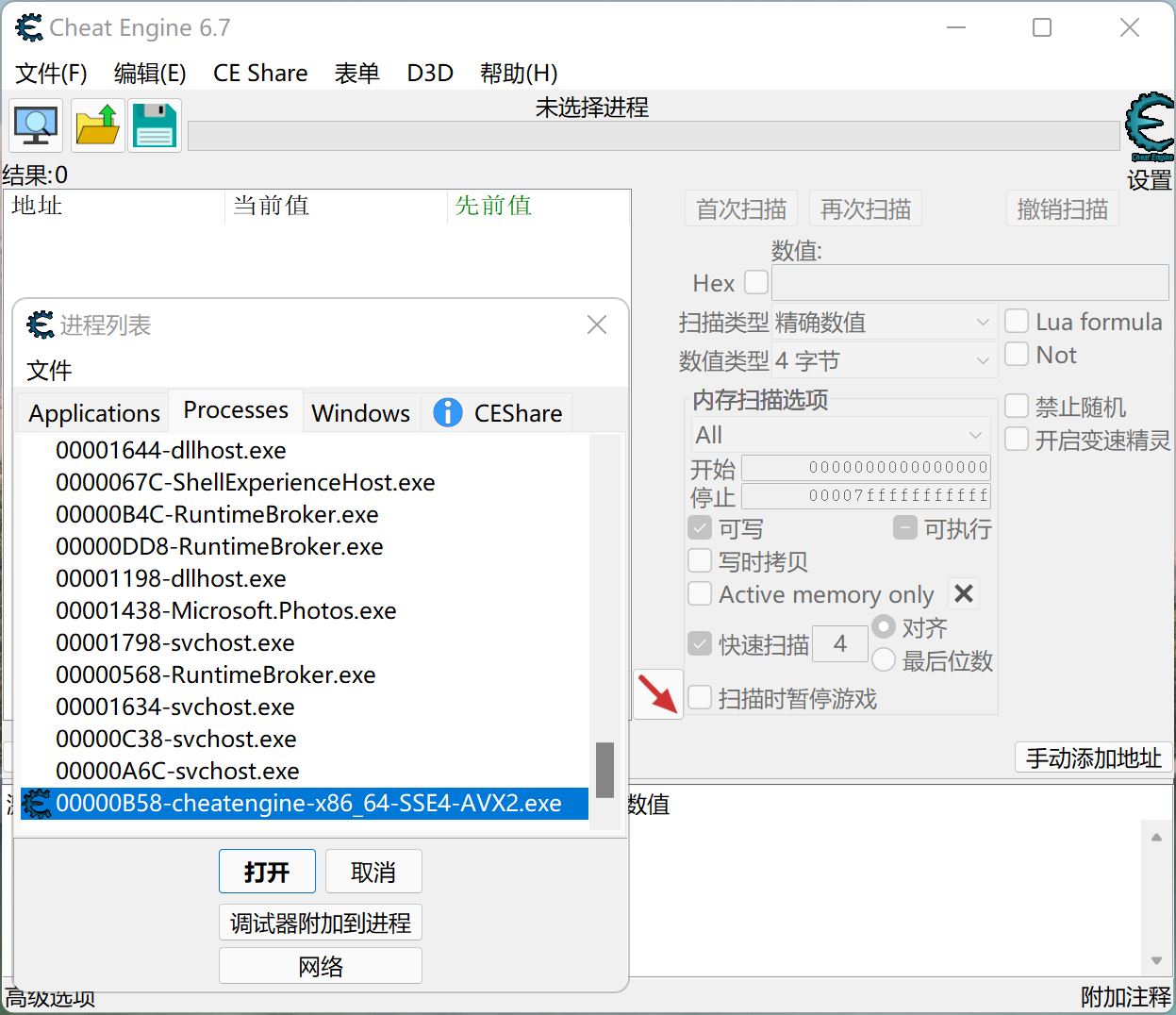Enable 开启变速精灵 speedhack option

[1016, 439]
